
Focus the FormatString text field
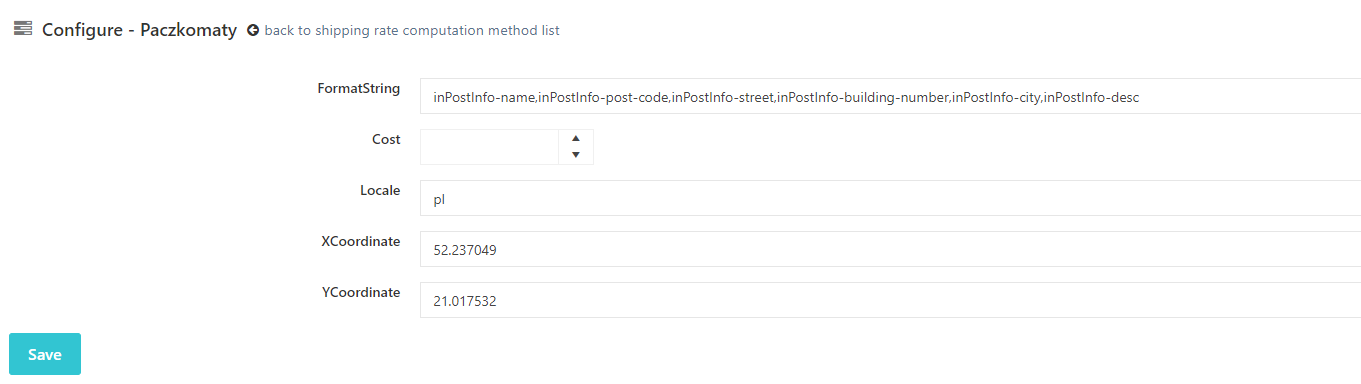[x=890, y=96]
